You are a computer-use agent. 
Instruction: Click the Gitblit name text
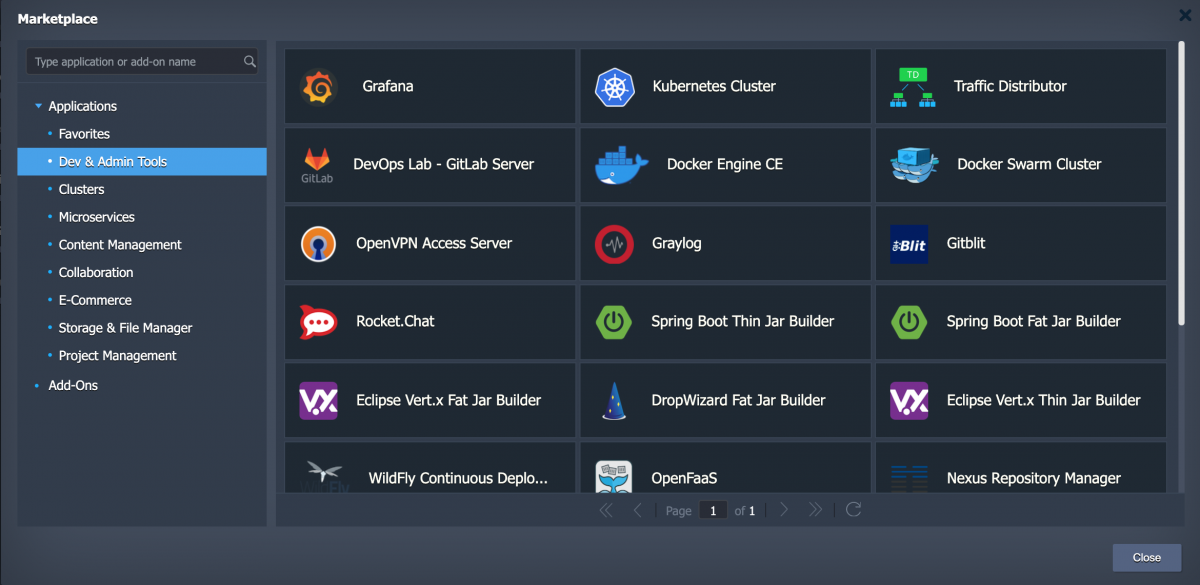click(x=966, y=243)
